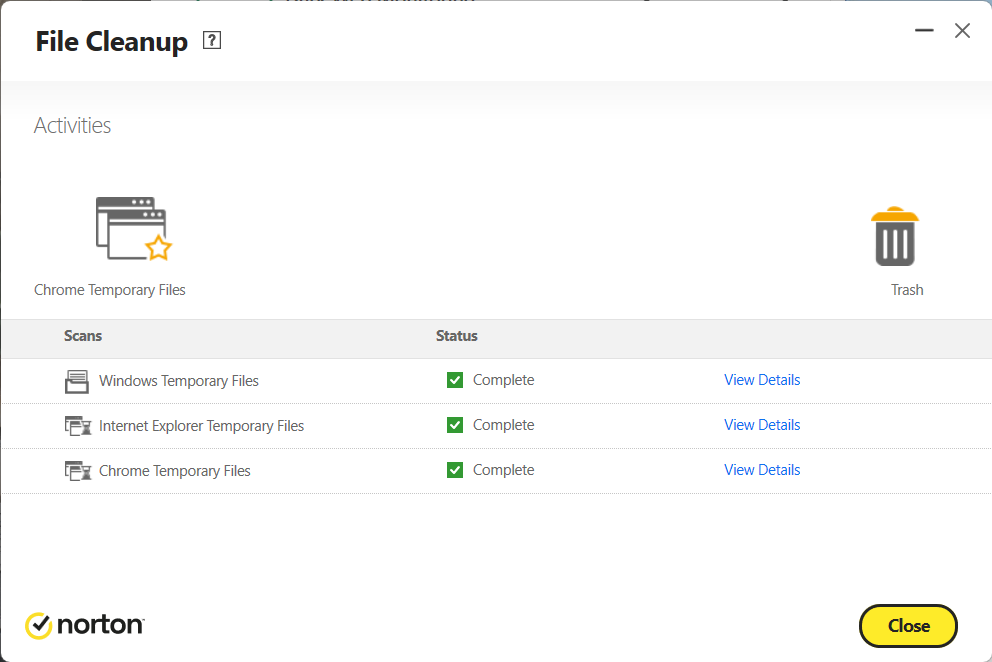
Task: Click Complete status for Internet Explorer Temporary Files
Action: click(x=504, y=425)
